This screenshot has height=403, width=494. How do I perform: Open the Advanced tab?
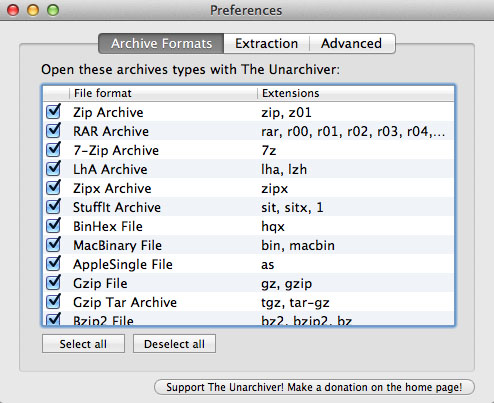352,43
